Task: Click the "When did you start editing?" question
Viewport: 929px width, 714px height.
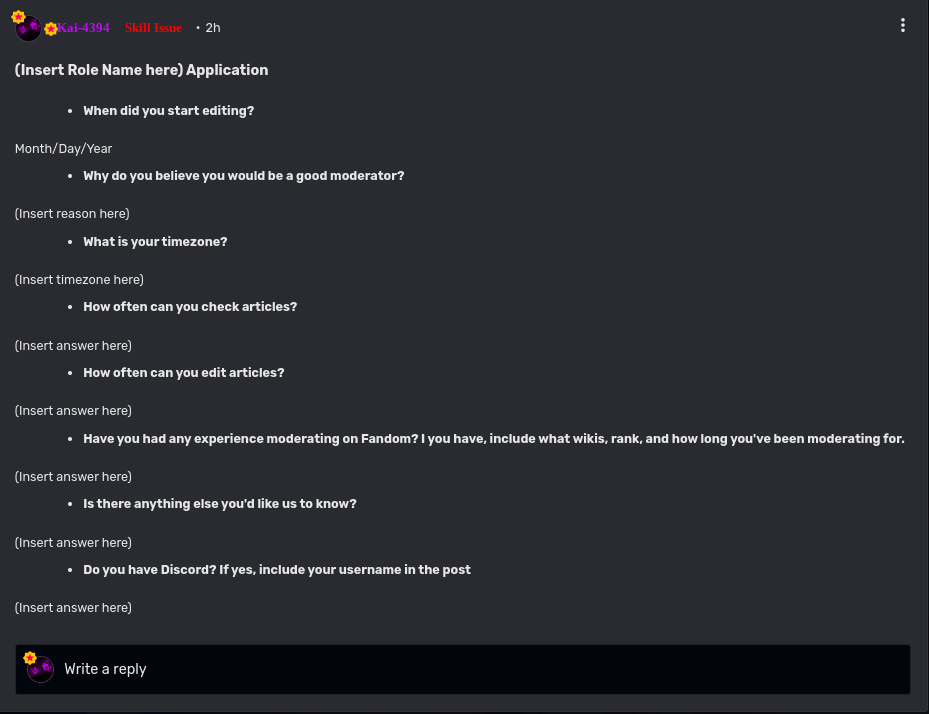Action: click(x=168, y=111)
